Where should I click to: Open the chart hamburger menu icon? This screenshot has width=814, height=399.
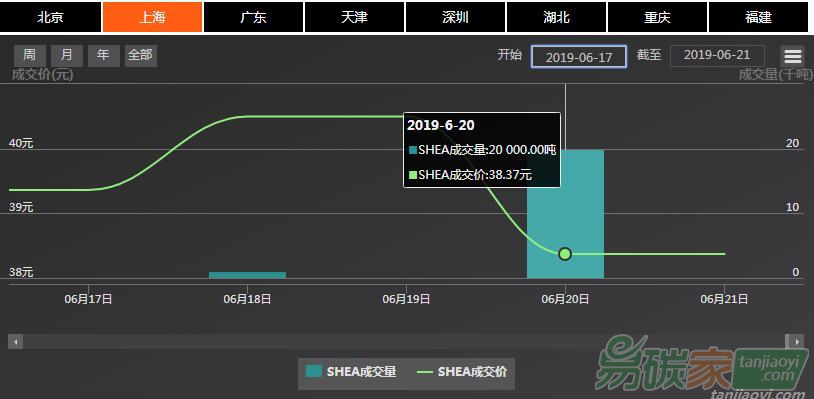tap(793, 57)
